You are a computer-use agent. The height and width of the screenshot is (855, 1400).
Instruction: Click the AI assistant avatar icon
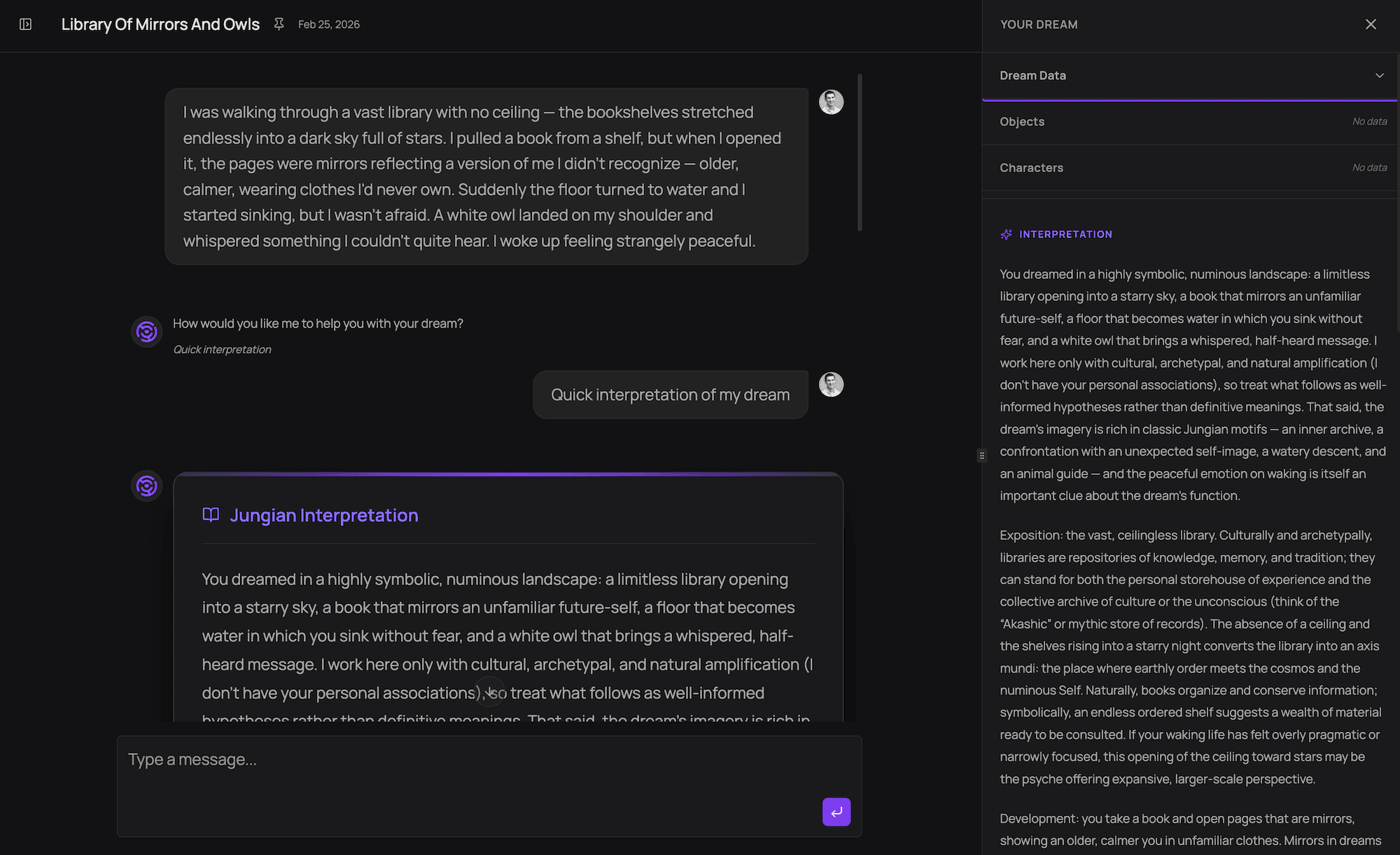pyautogui.click(x=146, y=332)
